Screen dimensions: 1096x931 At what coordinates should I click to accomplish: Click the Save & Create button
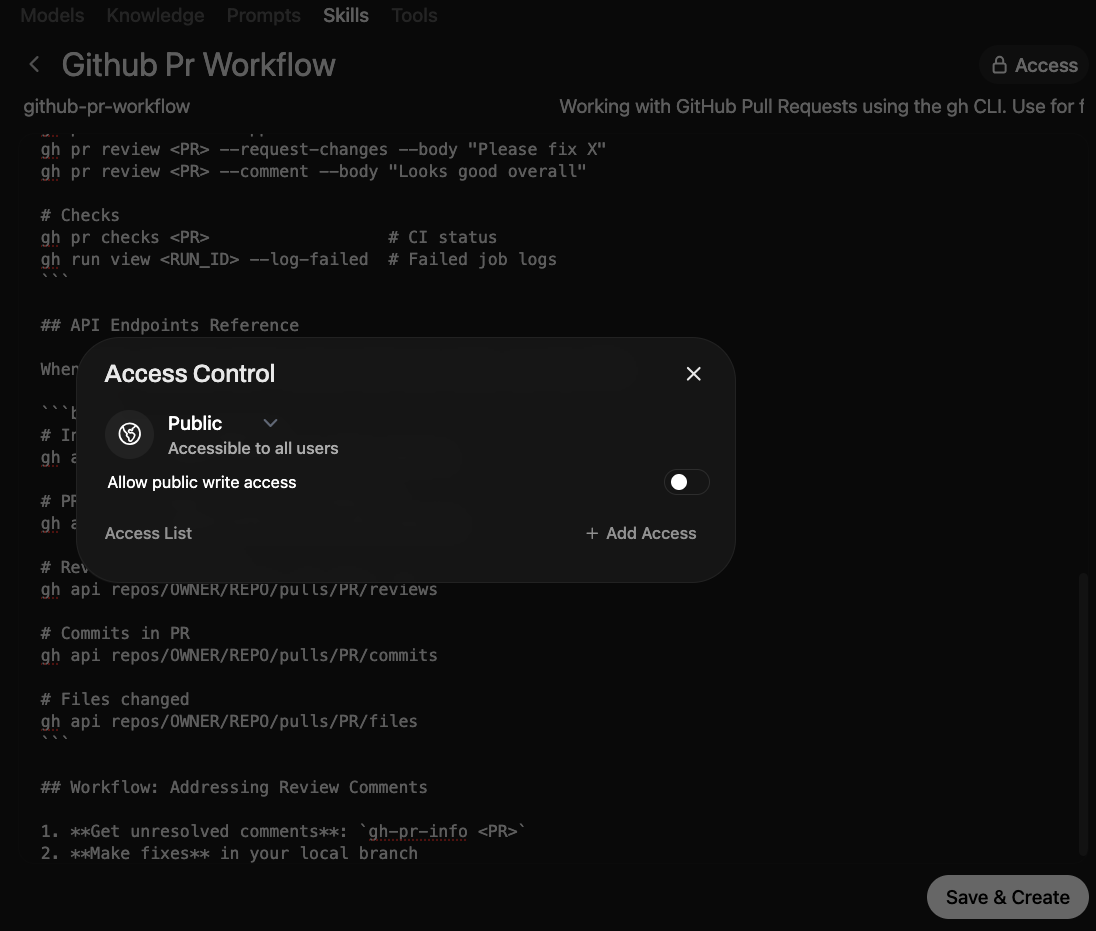click(1007, 897)
